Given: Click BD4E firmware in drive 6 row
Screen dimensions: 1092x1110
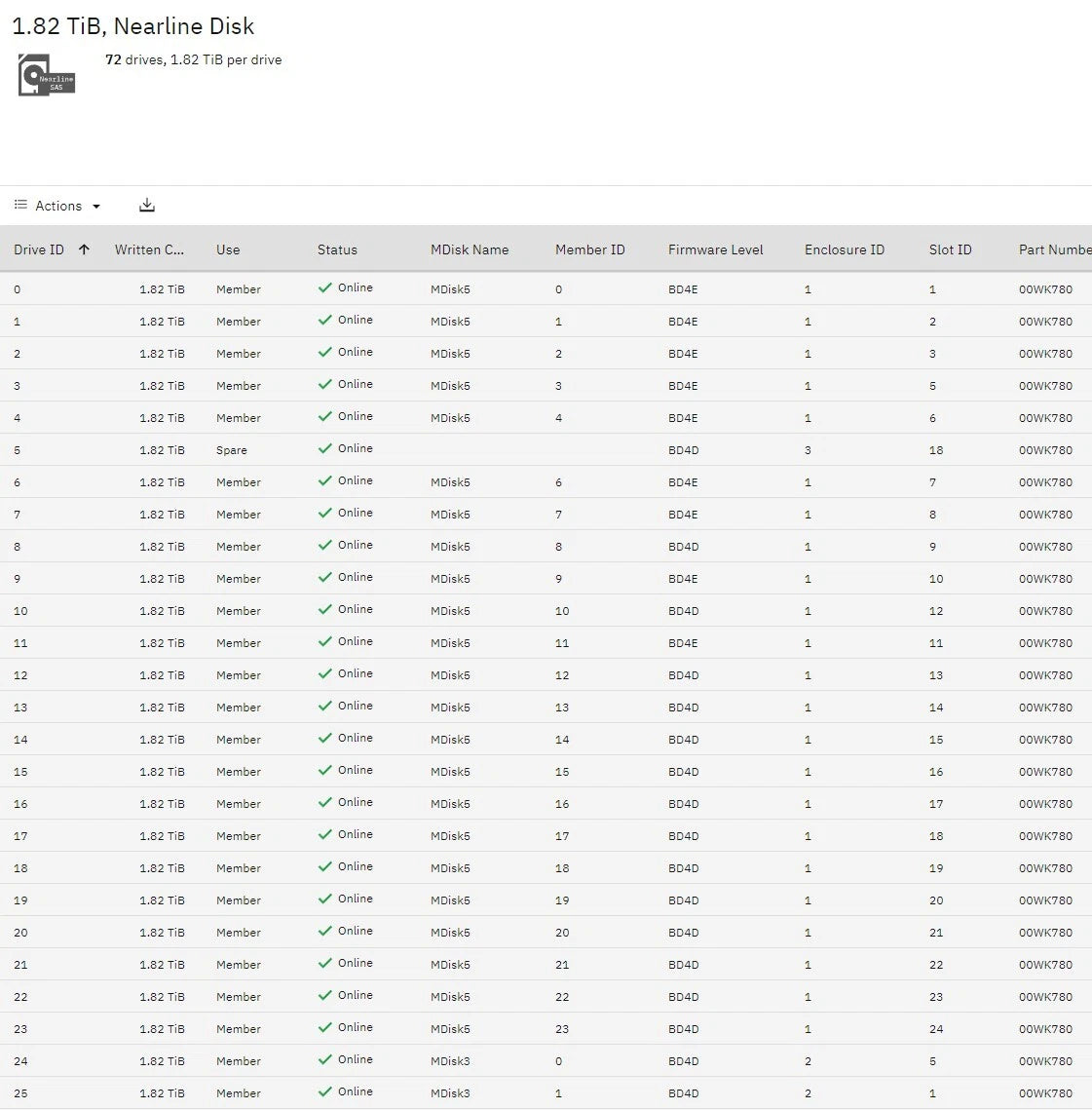Looking at the screenshot, I should 683,482.
